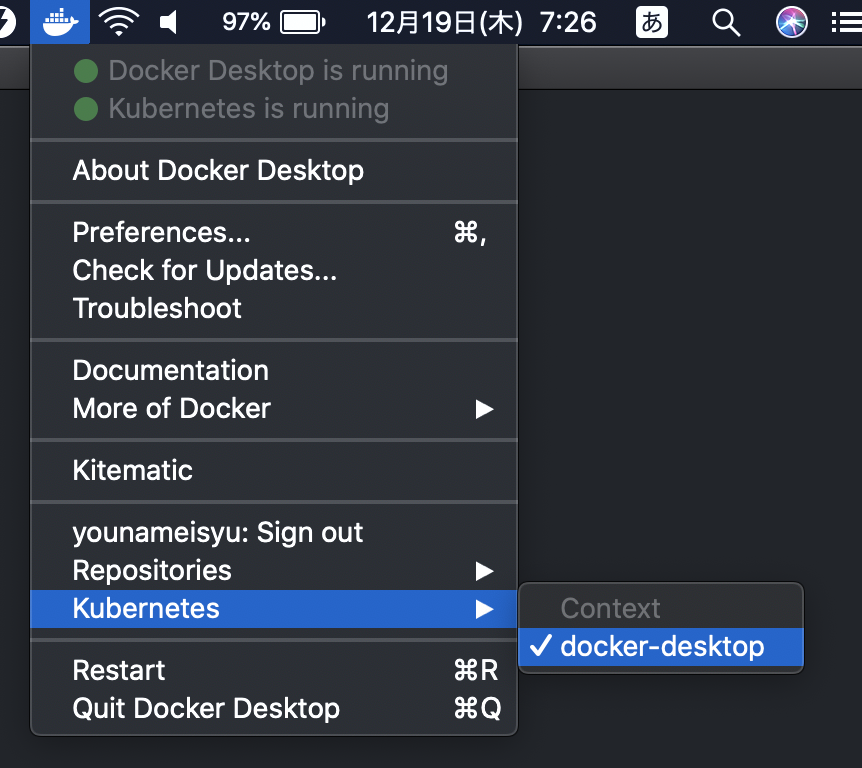Click the Japanese input source icon

651,22
